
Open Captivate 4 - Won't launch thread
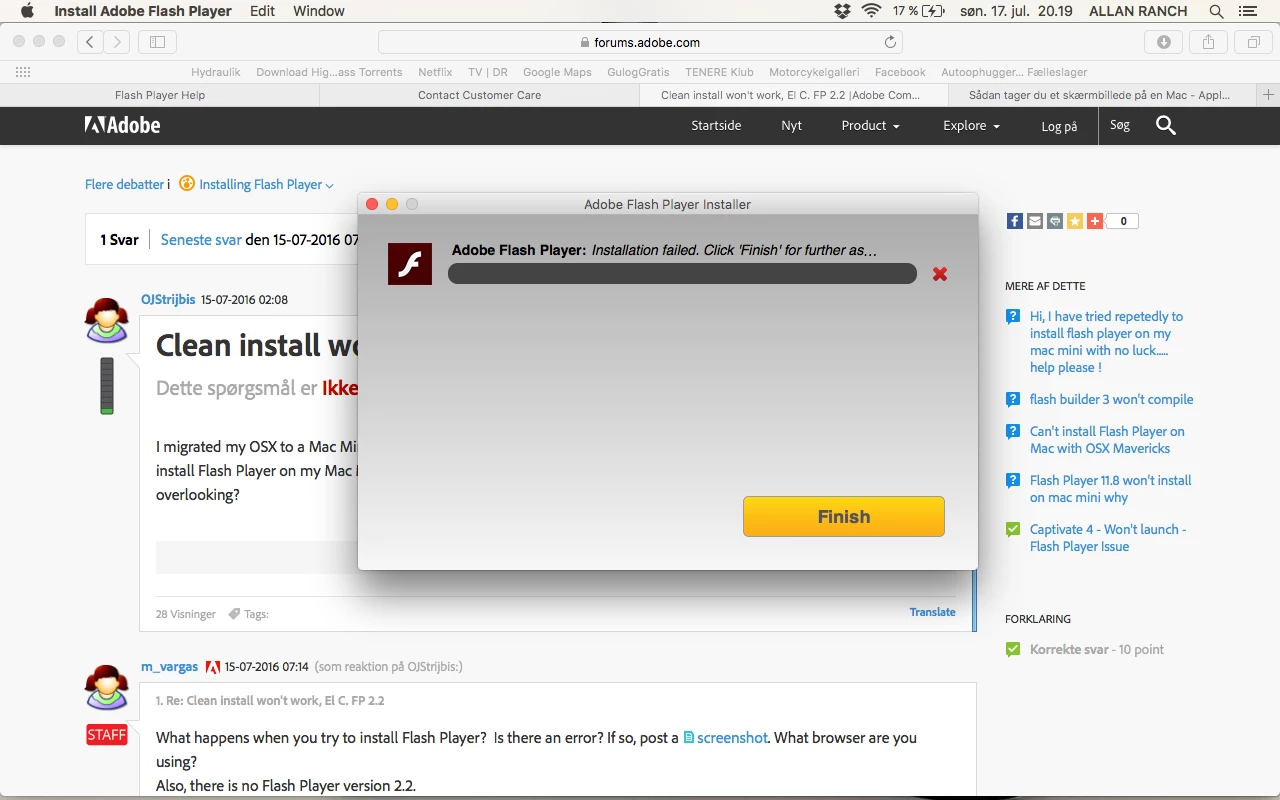1108,538
